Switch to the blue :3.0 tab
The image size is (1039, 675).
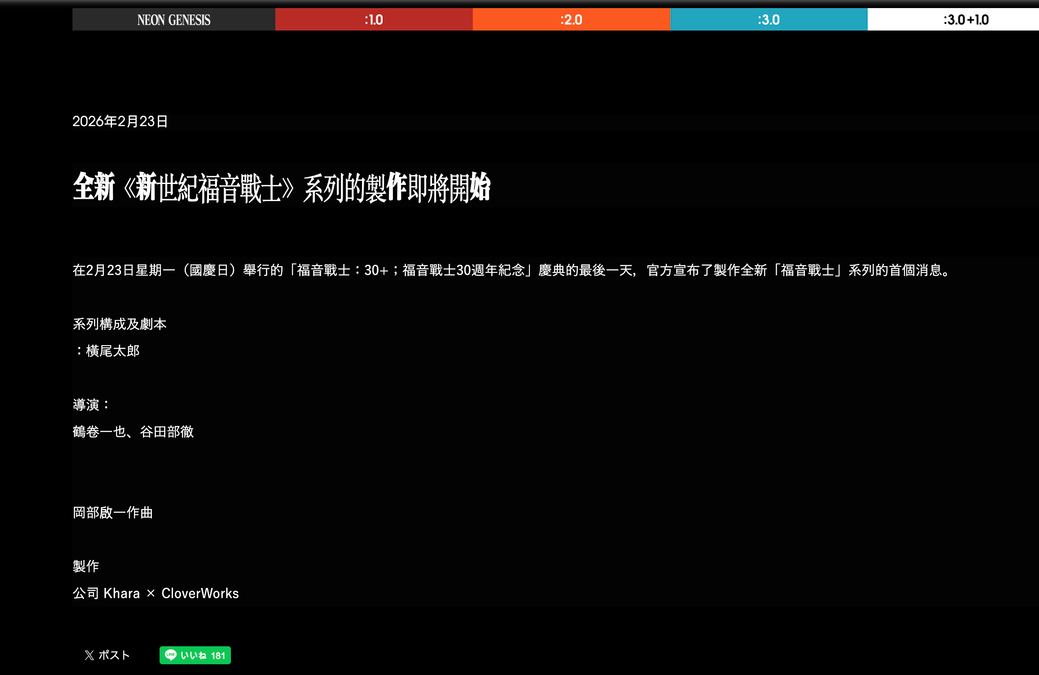(769, 19)
